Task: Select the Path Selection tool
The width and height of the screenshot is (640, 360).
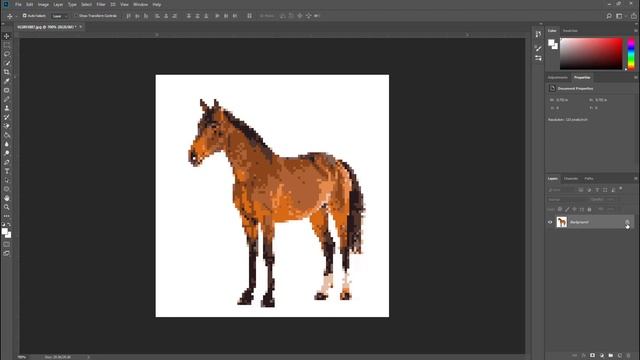Action: click(7, 180)
